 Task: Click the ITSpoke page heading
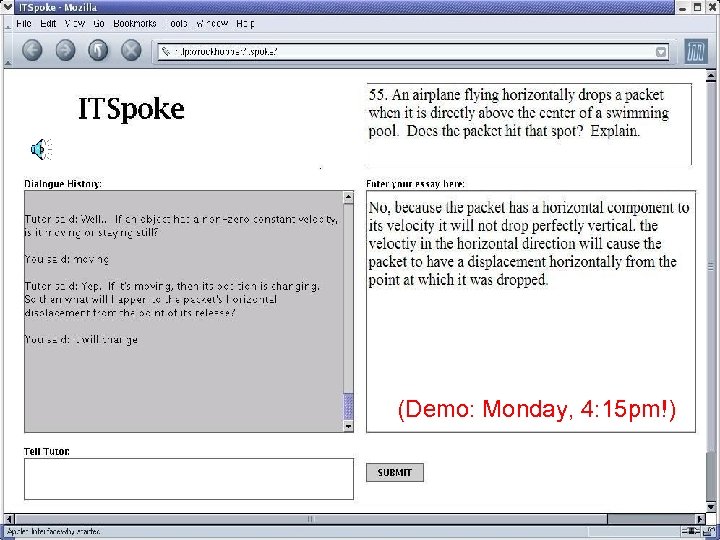pyautogui.click(x=131, y=109)
